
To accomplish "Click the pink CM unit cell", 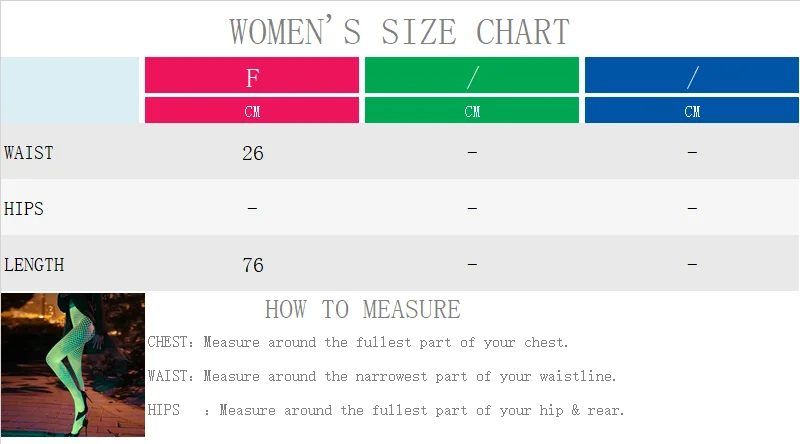I will 252,110.
